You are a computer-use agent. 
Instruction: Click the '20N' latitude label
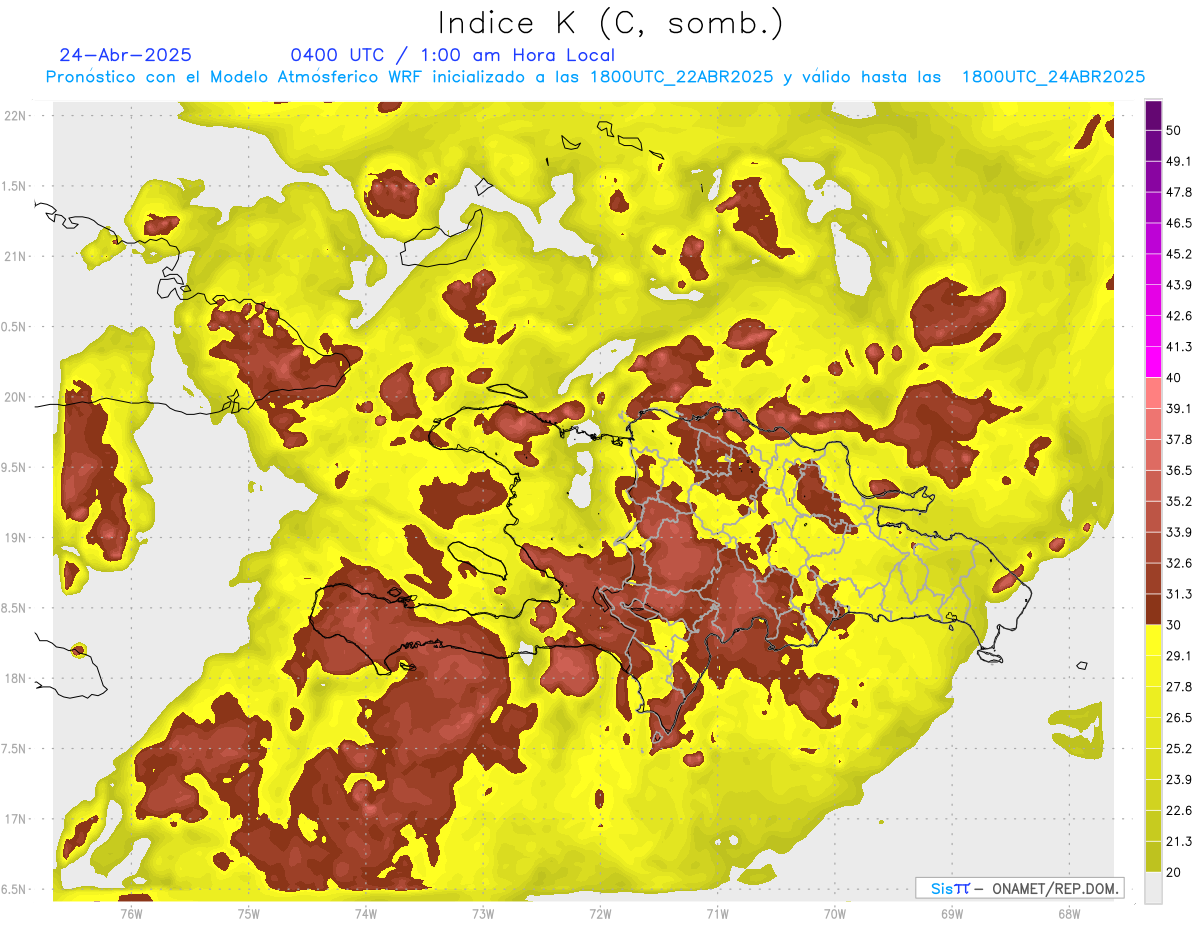point(15,397)
